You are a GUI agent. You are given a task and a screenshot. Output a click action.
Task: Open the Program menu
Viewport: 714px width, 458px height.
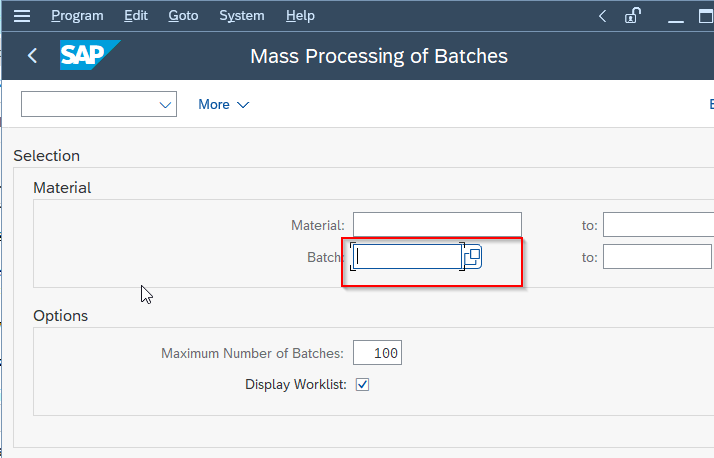77,15
